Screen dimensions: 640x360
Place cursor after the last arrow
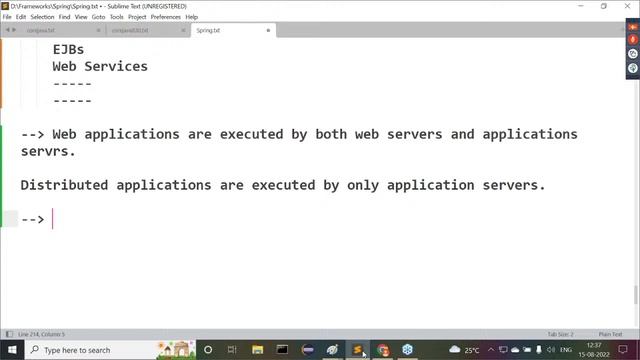[52, 219]
